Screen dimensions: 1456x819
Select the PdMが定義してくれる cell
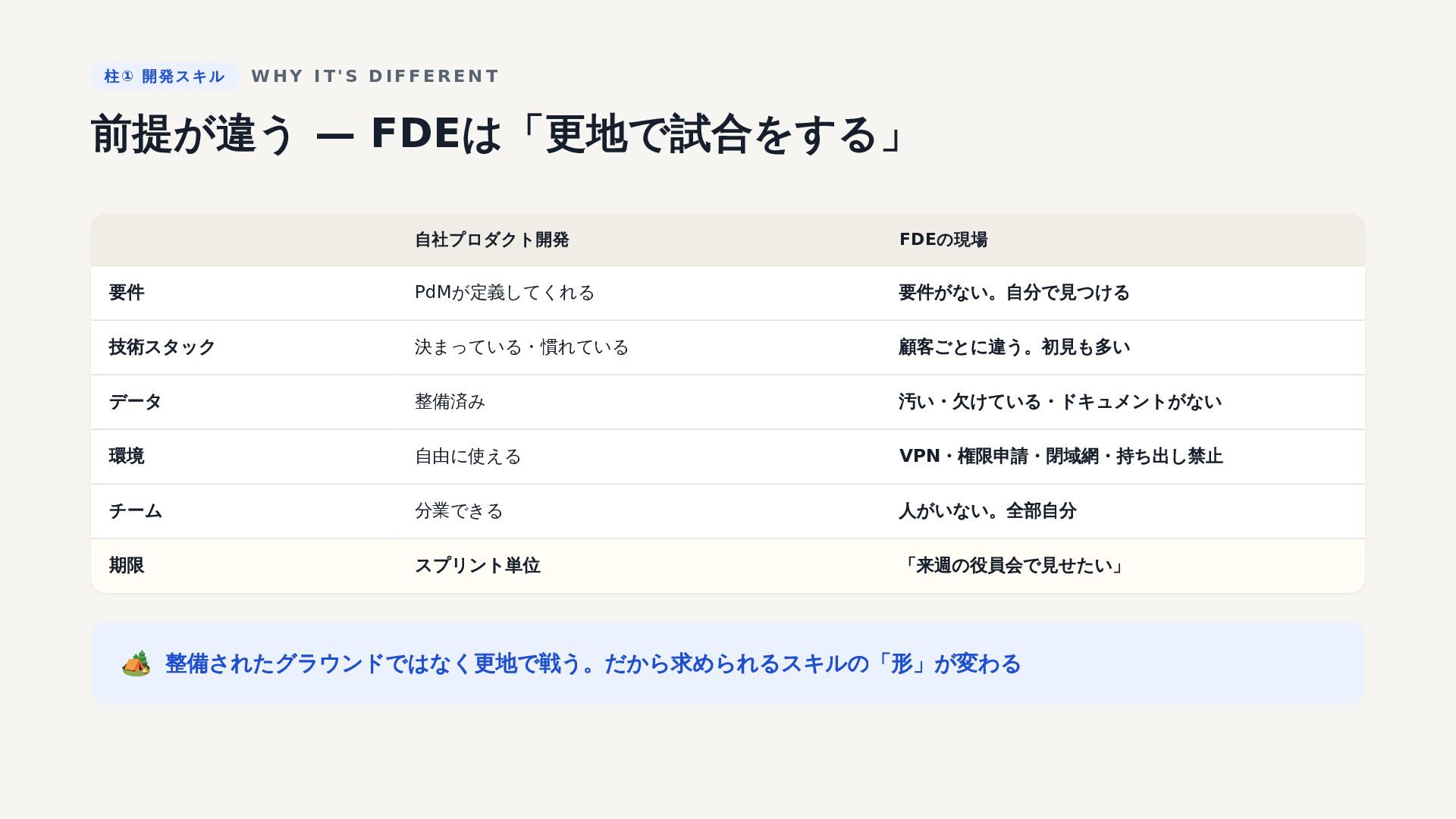(504, 293)
